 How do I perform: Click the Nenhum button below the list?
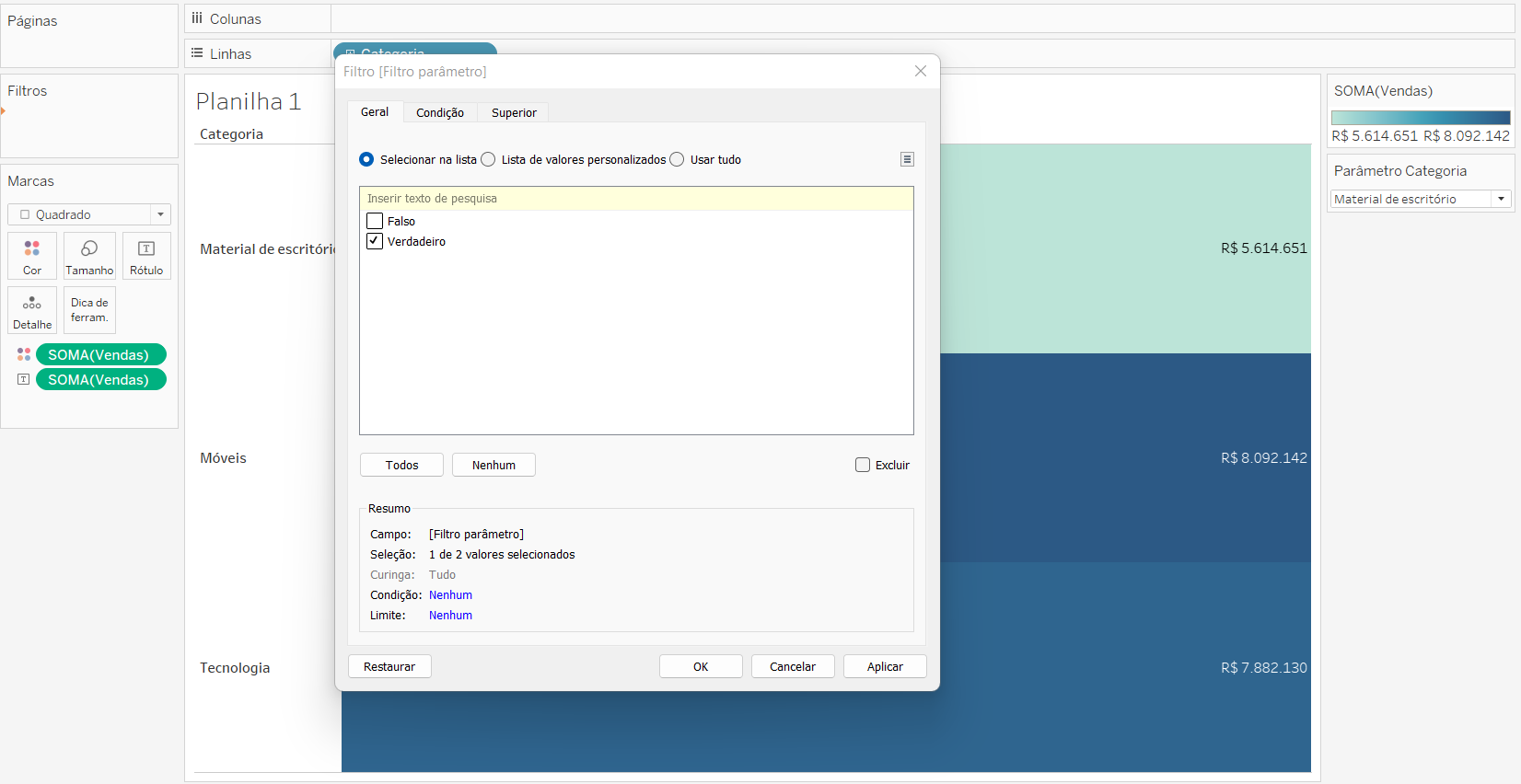tap(493, 465)
